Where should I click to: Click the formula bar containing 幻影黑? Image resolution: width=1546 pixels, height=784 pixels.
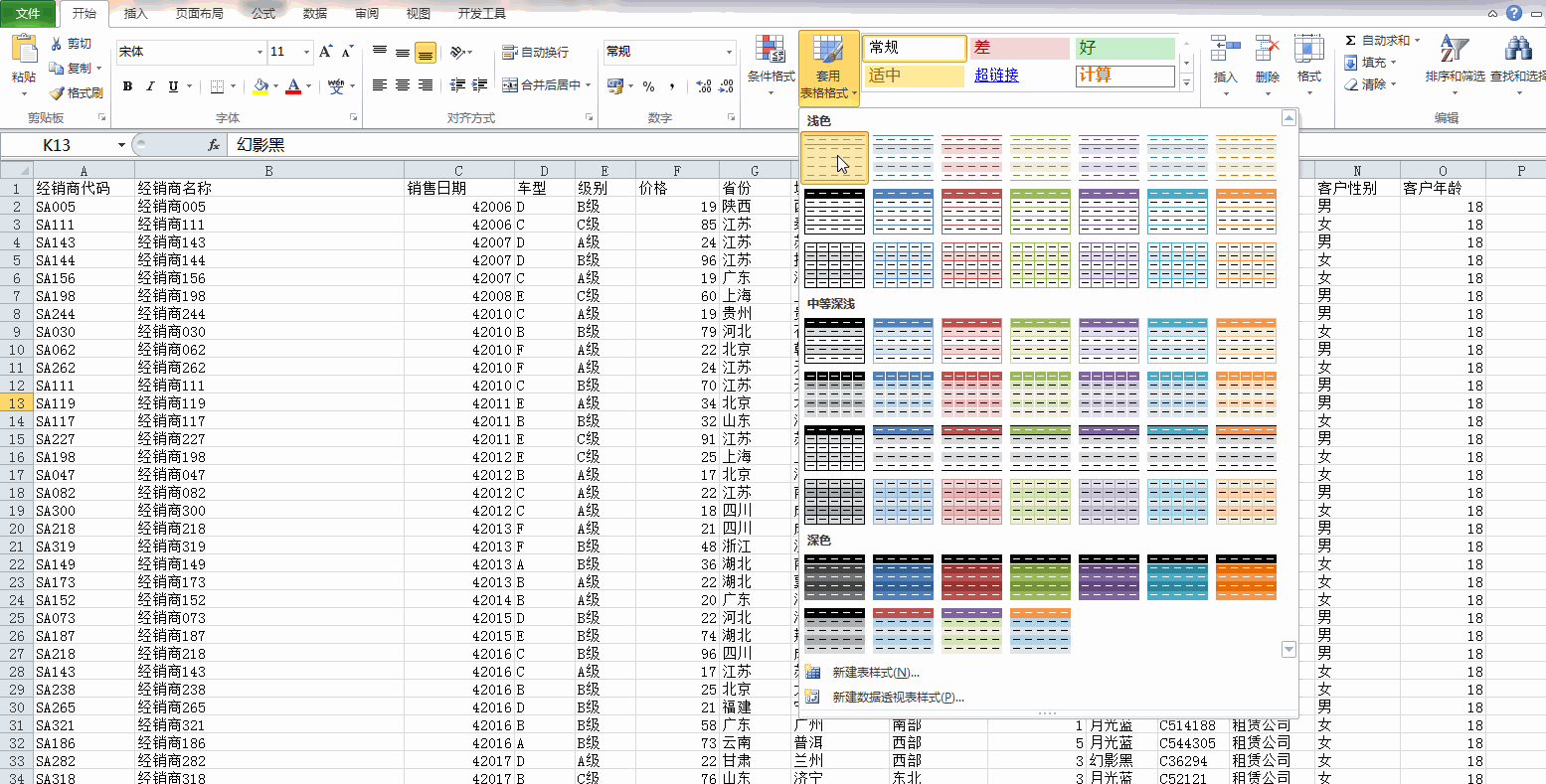point(885,145)
